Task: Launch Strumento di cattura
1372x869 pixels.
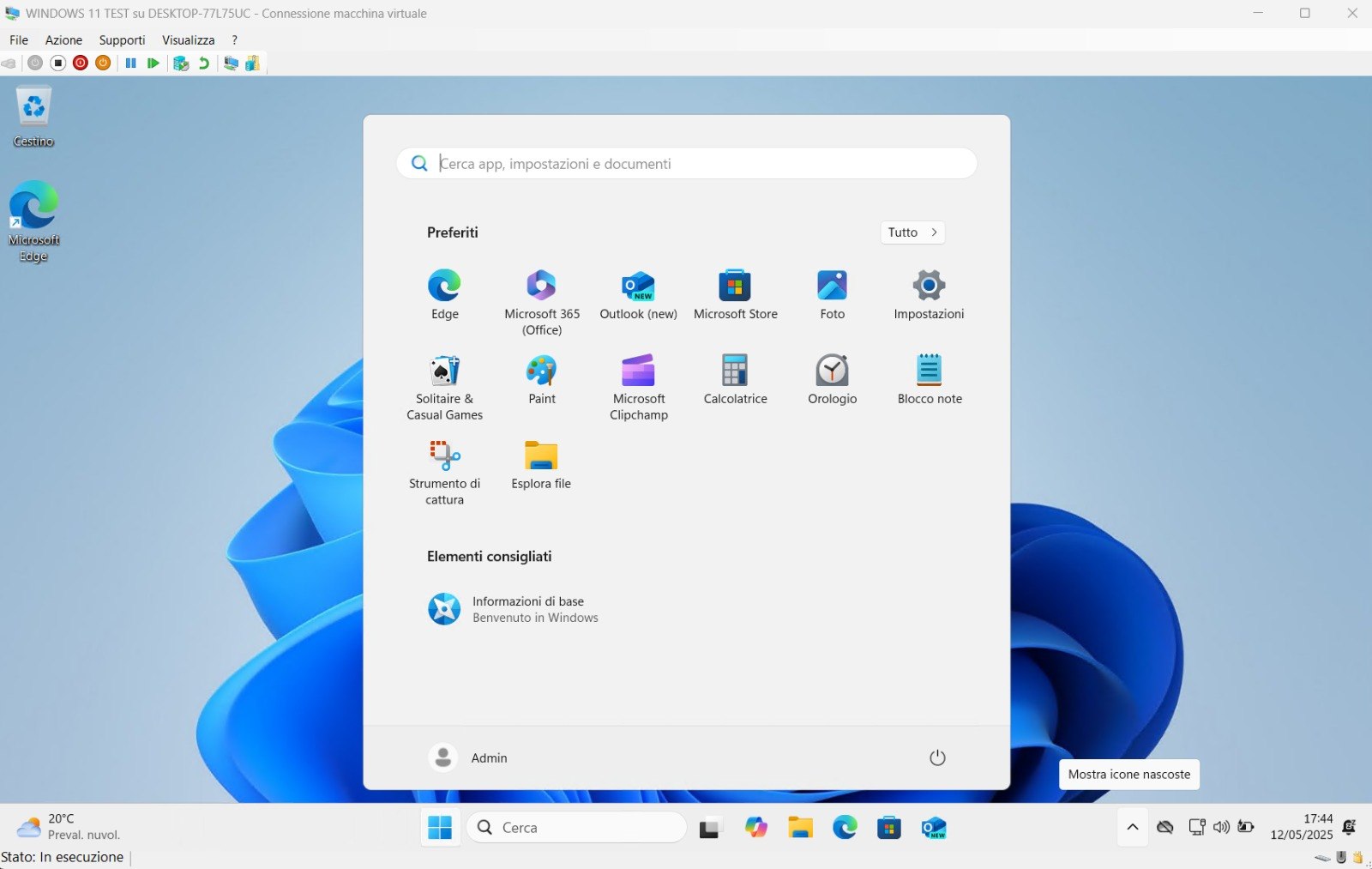Action: [444, 472]
